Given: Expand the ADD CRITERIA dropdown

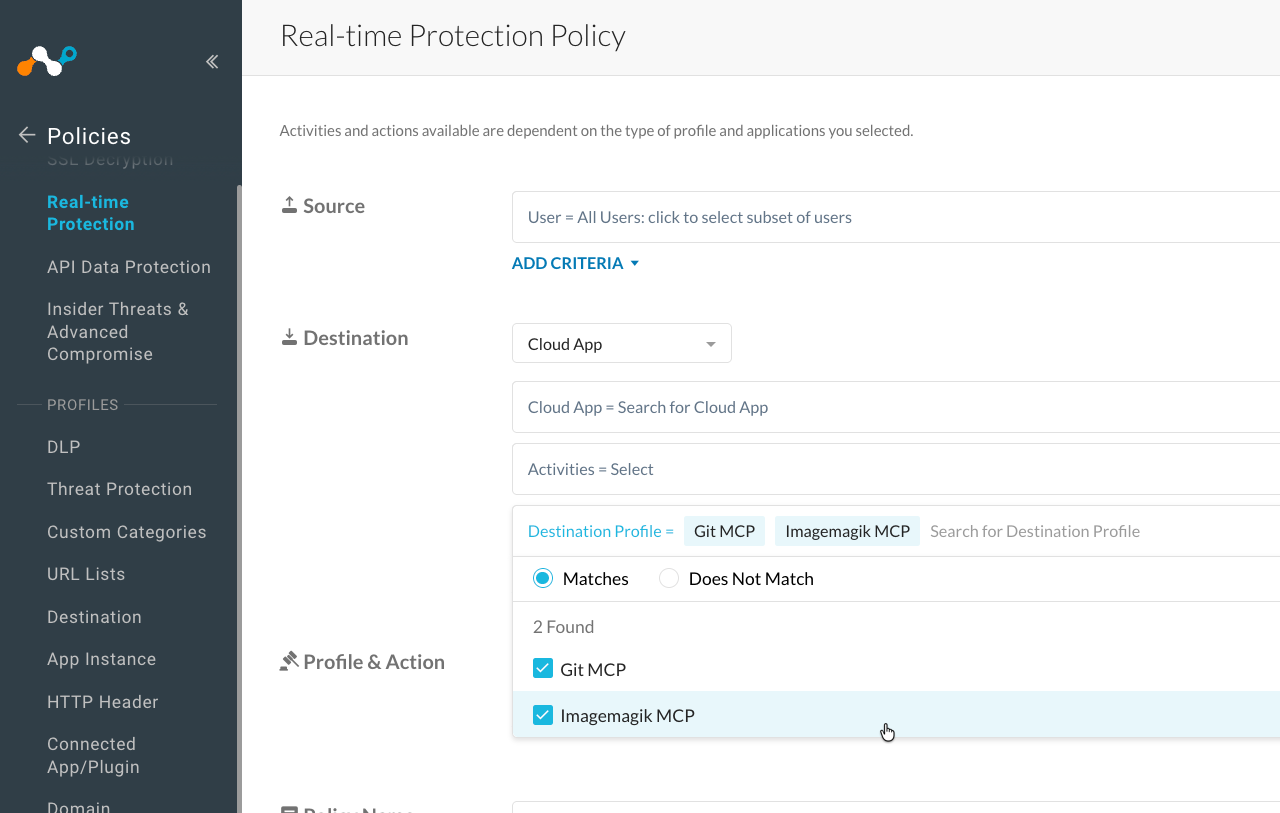Looking at the screenshot, I should coord(575,263).
